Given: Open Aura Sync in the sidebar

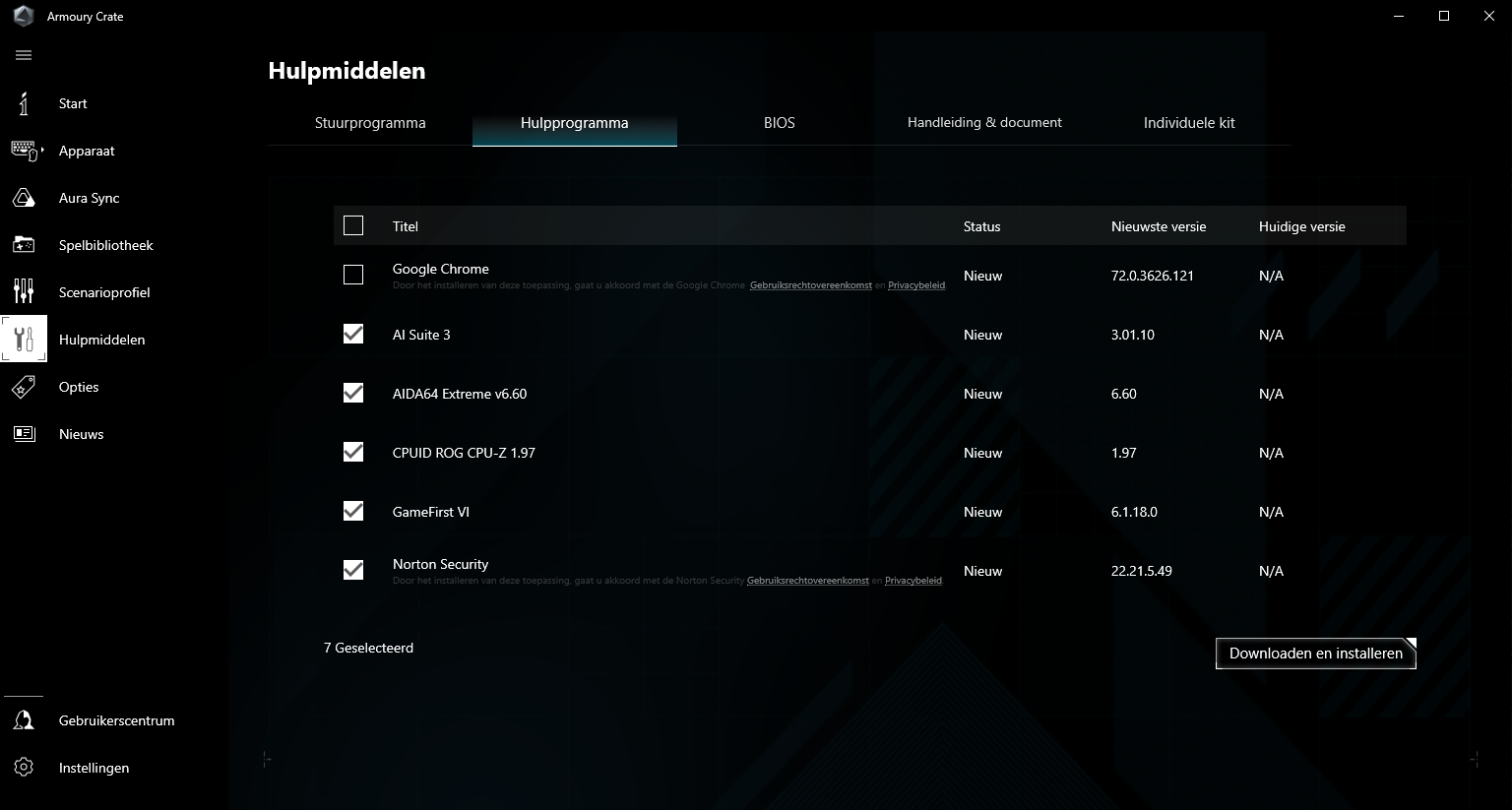Looking at the screenshot, I should [x=89, y=198].
